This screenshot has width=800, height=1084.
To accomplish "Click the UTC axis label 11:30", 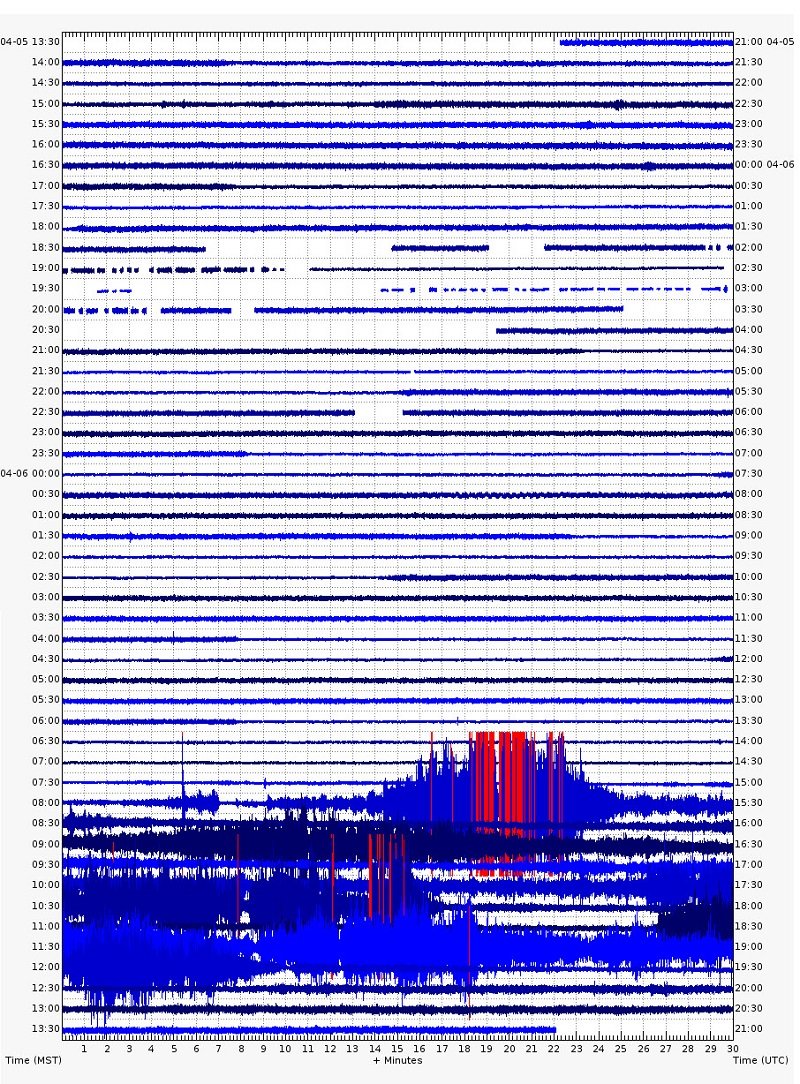I will point(749,638).
